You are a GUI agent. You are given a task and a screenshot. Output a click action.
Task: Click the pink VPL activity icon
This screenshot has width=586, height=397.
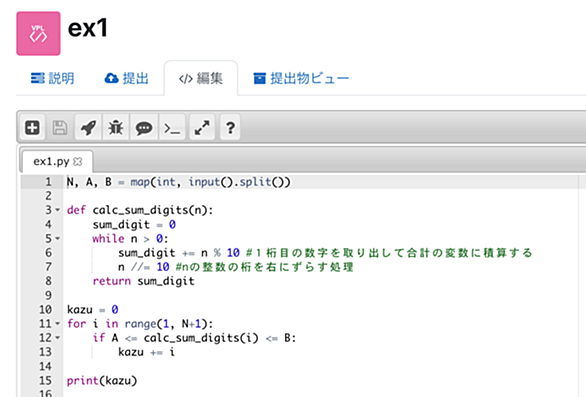(x=38, y=34)
